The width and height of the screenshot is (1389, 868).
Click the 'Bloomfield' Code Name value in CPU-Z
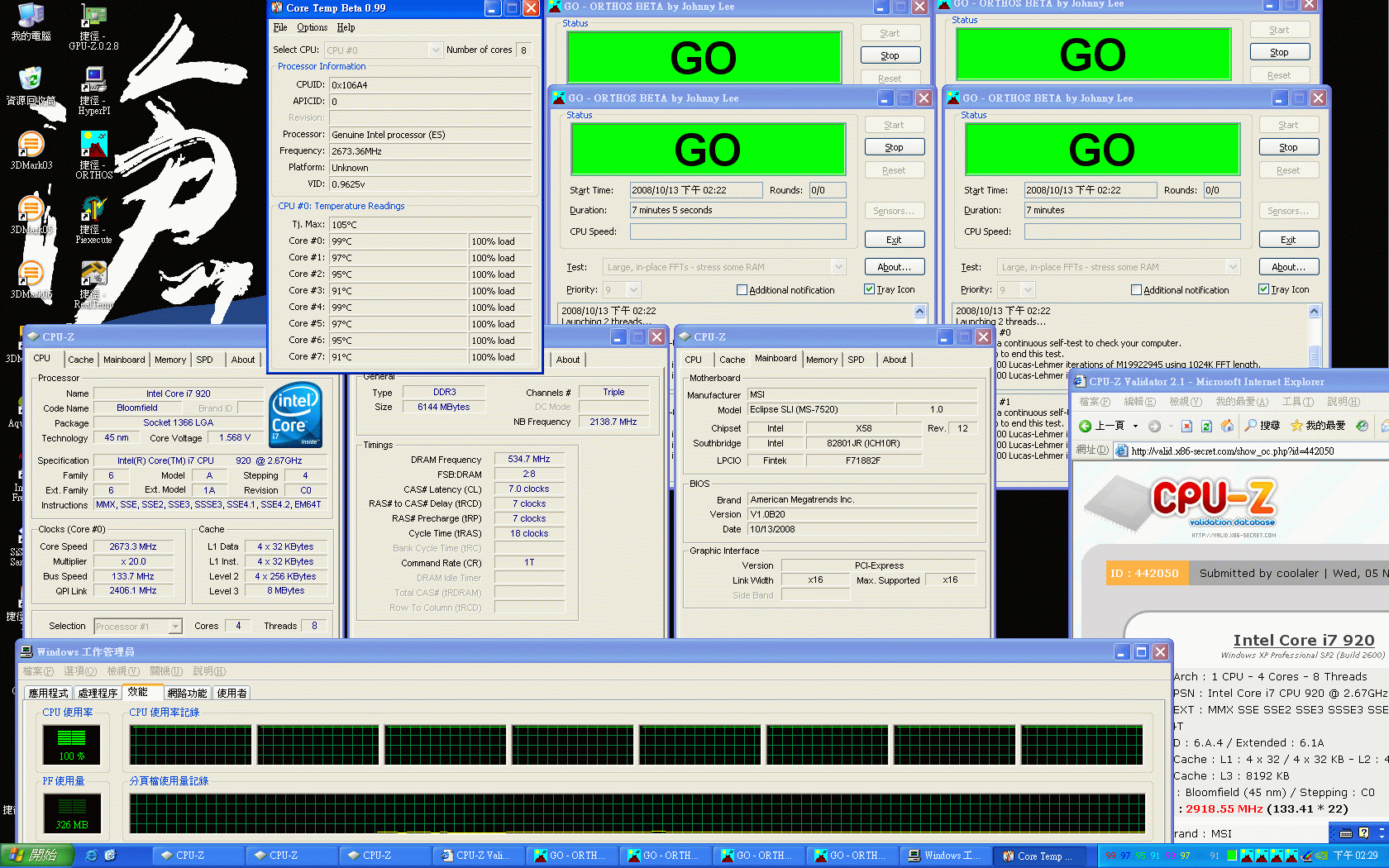137,408
